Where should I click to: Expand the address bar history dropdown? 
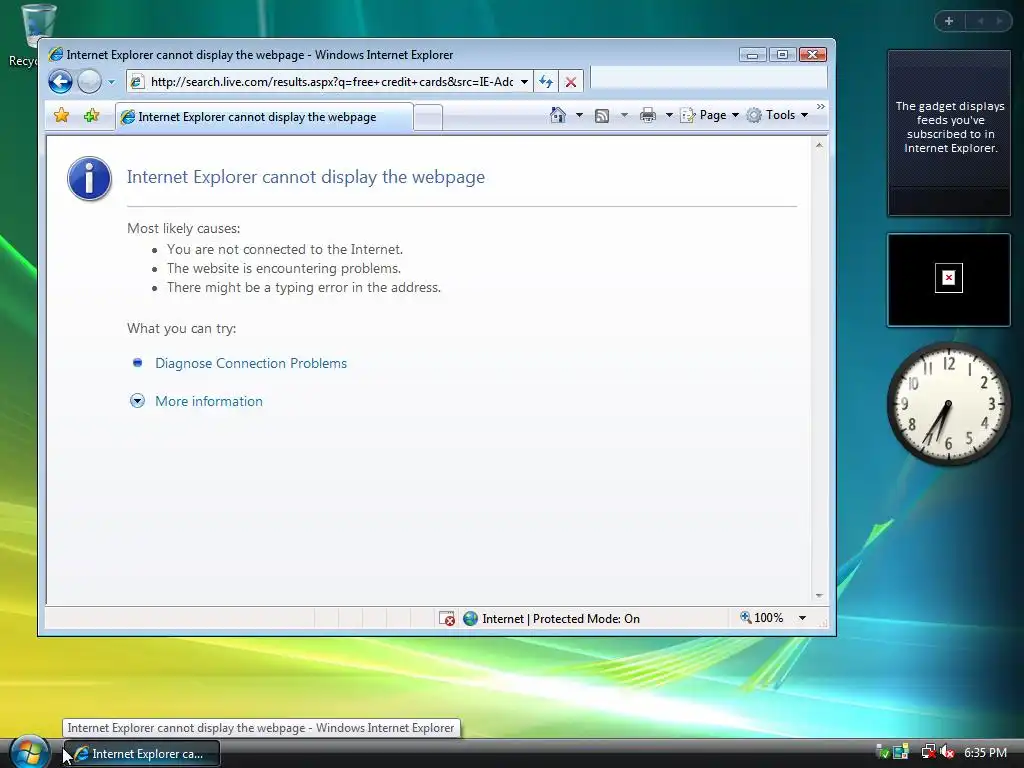click(524, 82)
